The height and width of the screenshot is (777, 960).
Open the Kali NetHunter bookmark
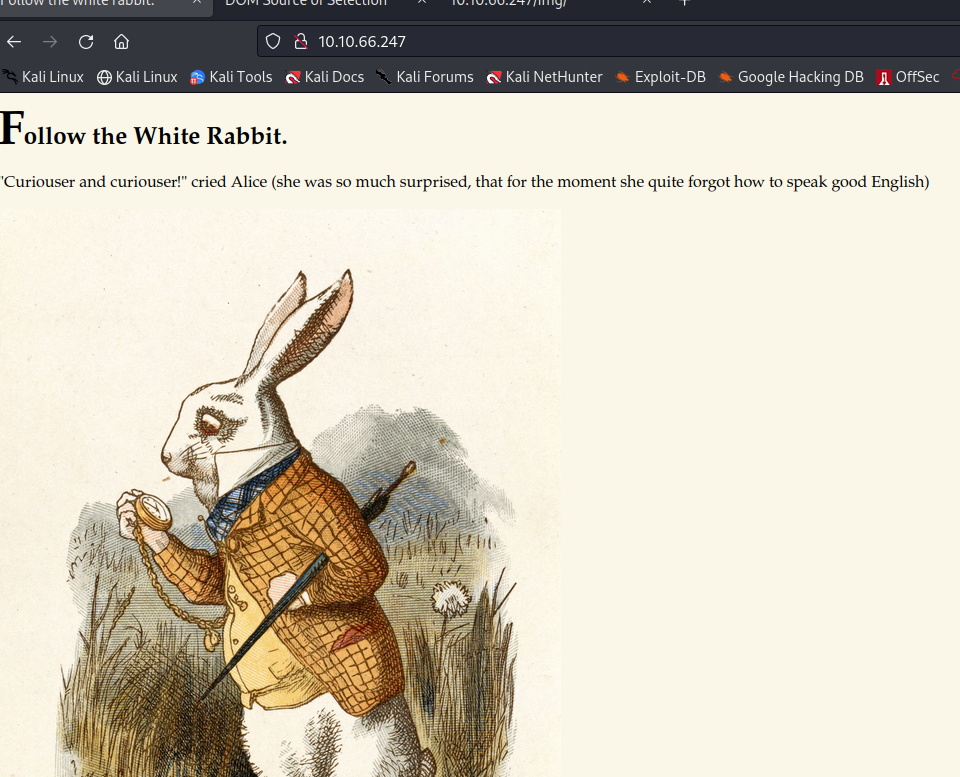tap(544, 77)
